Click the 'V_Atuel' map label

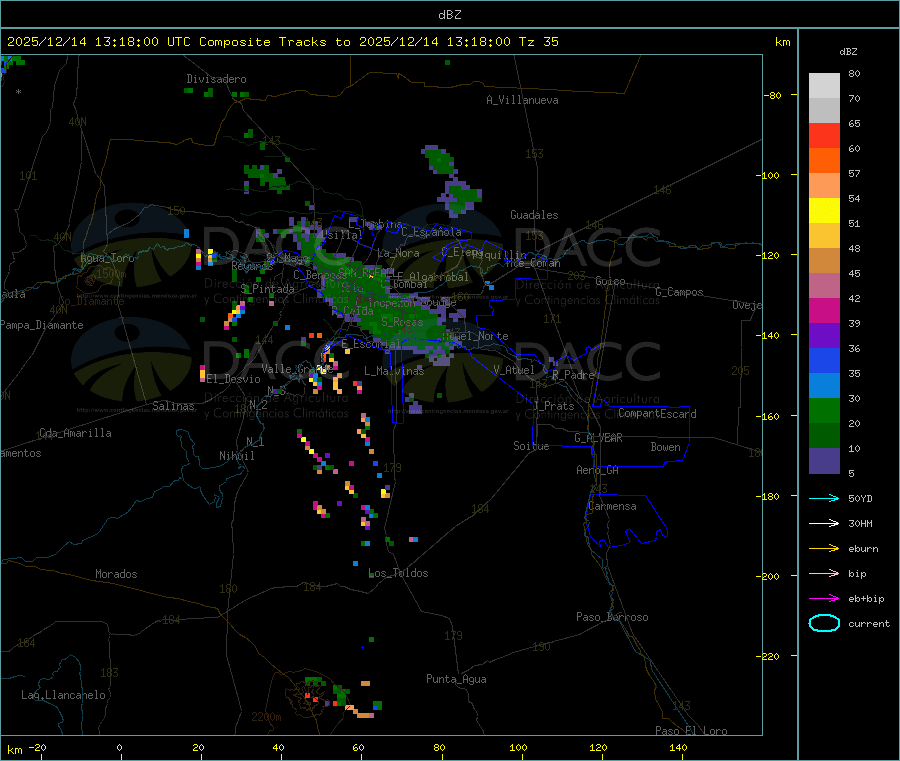click(x=514, y=370)
